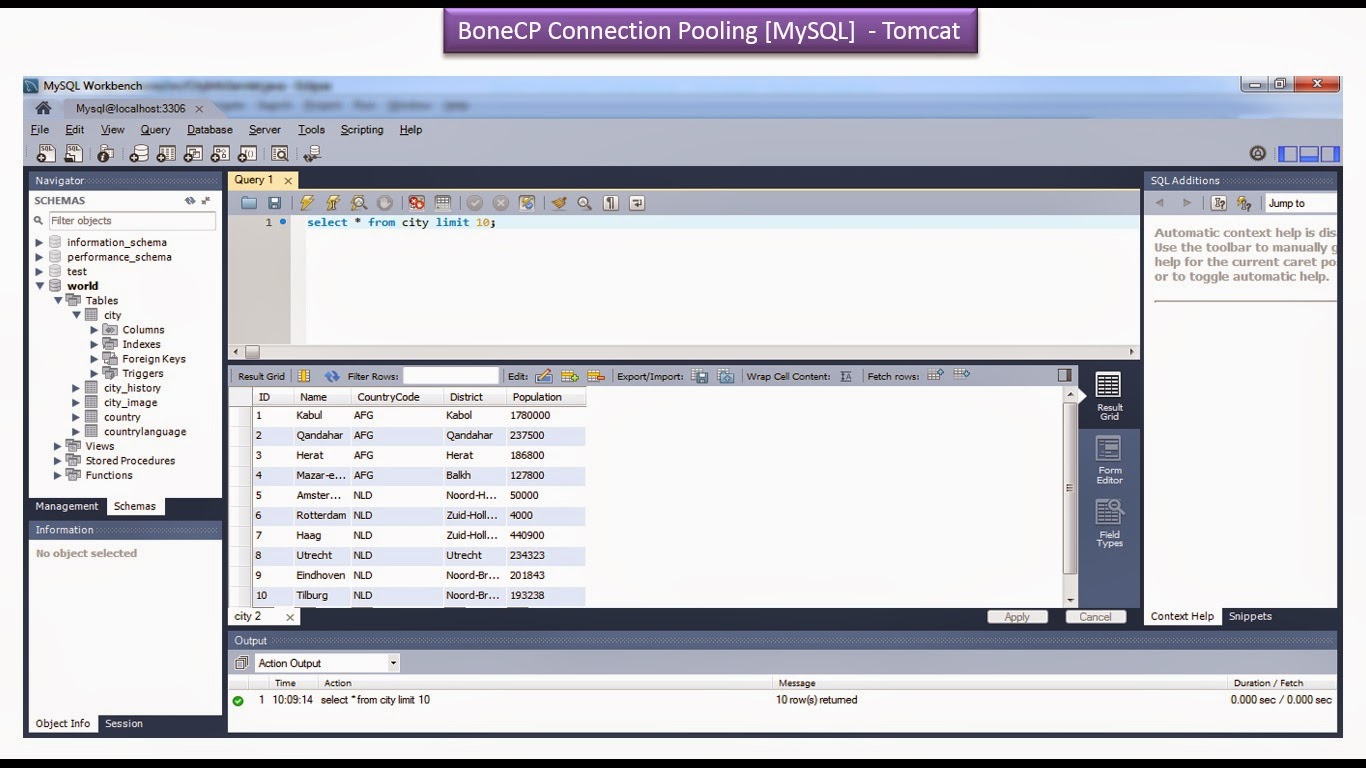
Task: Toggle invisible characters display in the editor
Action: 610,202
